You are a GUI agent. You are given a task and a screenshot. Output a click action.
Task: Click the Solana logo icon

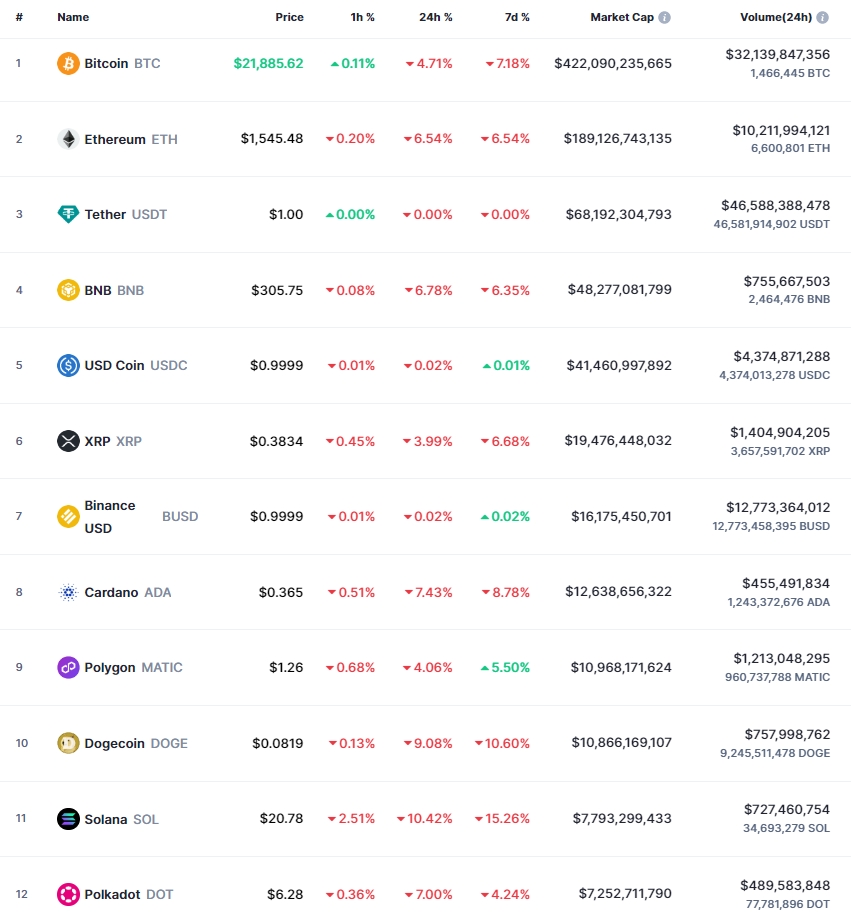(x=68, y=819)
